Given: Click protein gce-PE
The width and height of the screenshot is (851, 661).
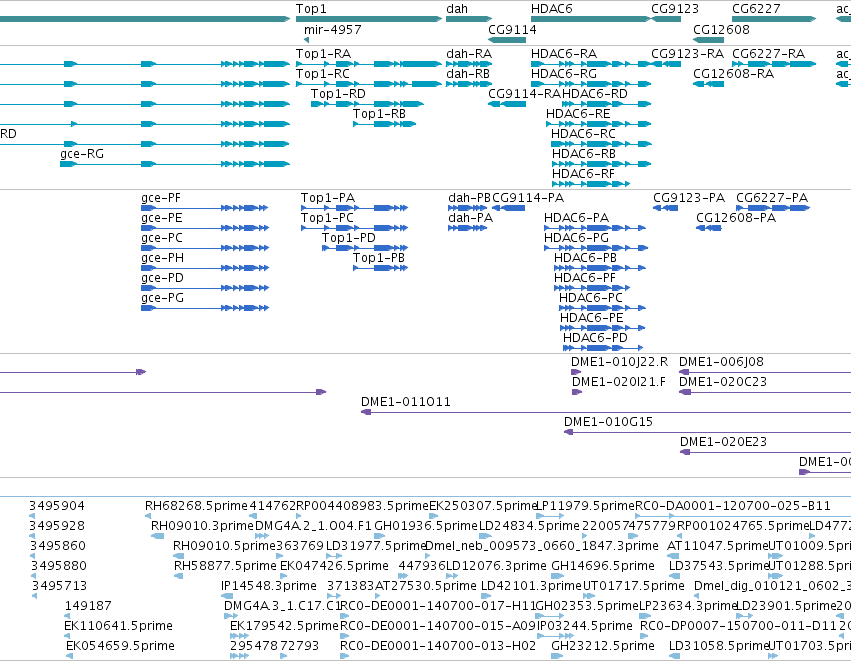Looking at the screenshot, I should click(x=205, y=228).
